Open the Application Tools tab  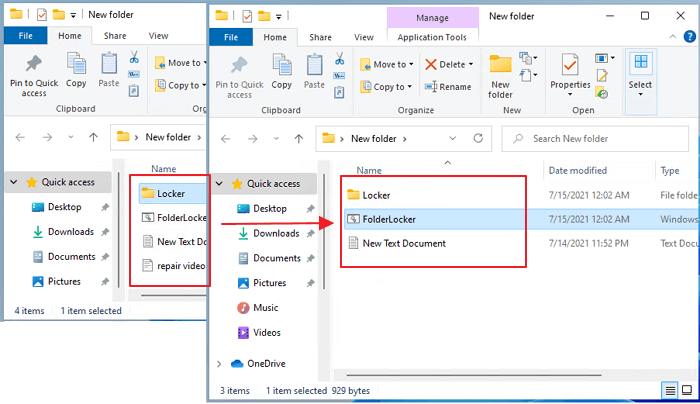click(432, 37)
